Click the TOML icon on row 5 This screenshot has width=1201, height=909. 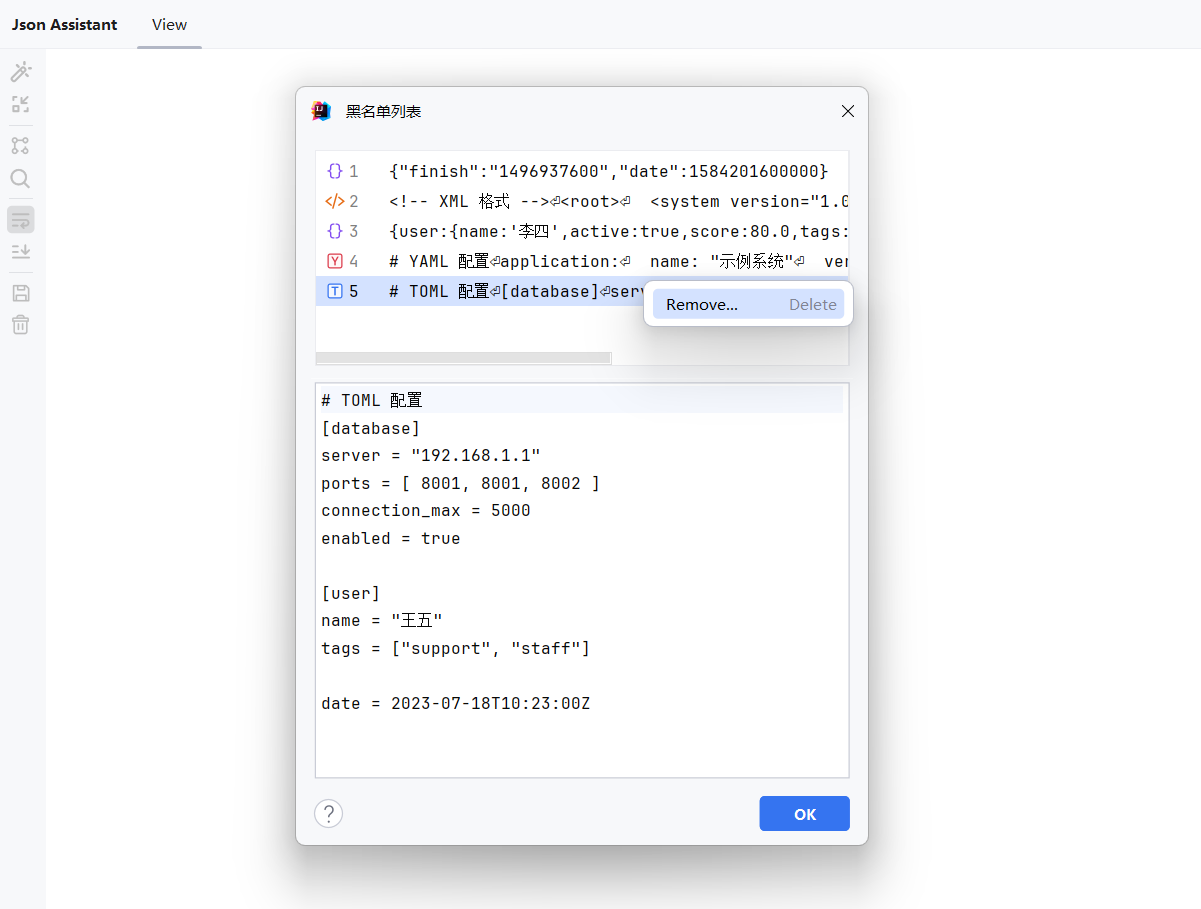[x=335, y=291]
